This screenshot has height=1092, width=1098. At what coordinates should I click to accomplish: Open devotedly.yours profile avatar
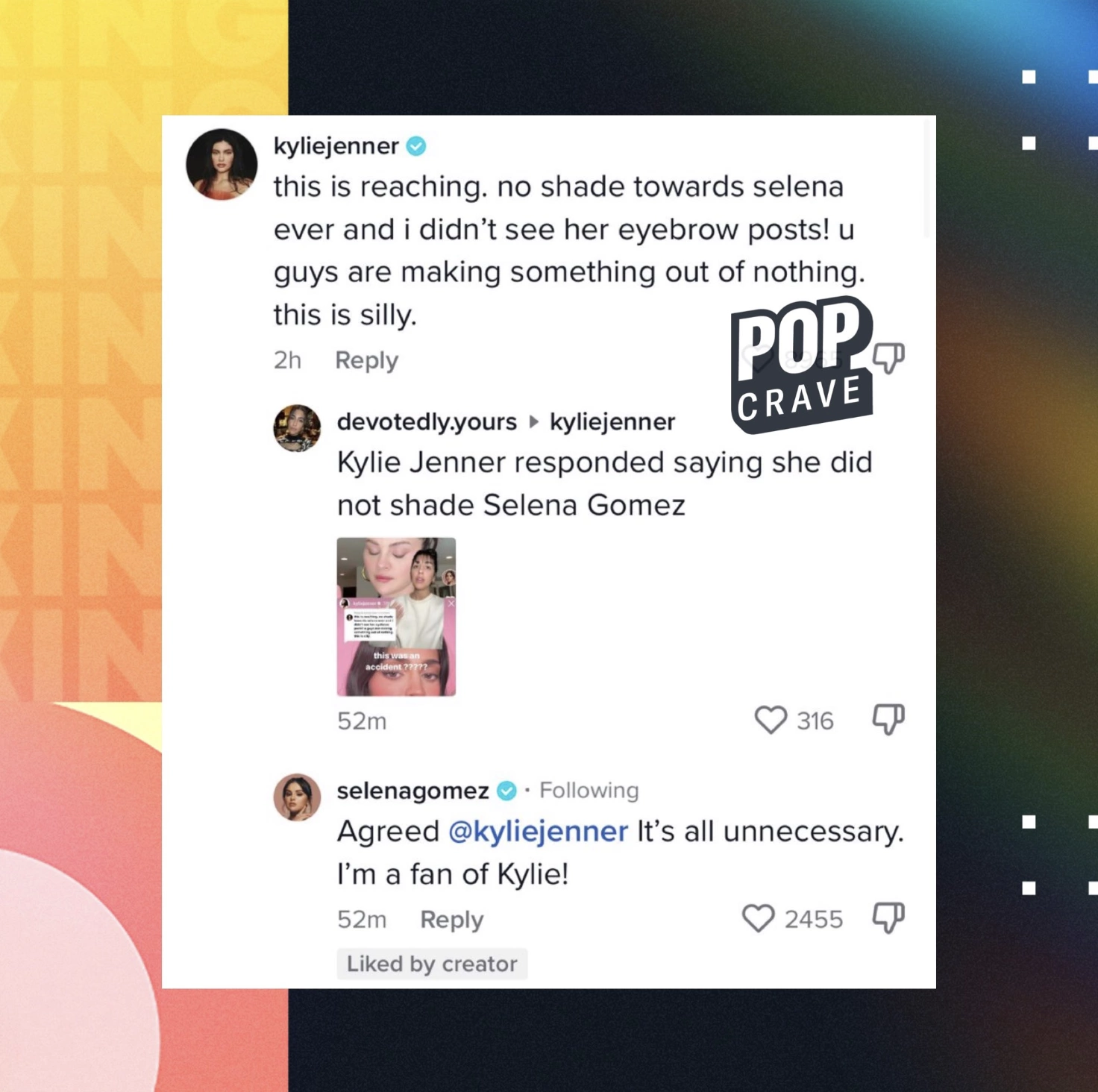pyautogui.click(x=297, y=428)
